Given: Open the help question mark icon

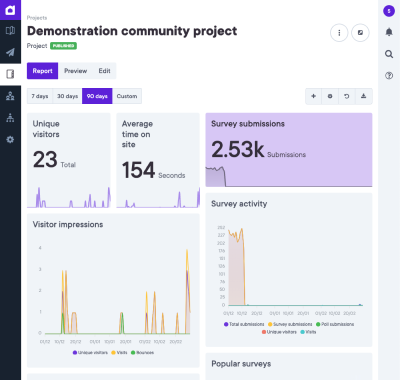Looking at the screenshot, I should [x=389, y=76].
